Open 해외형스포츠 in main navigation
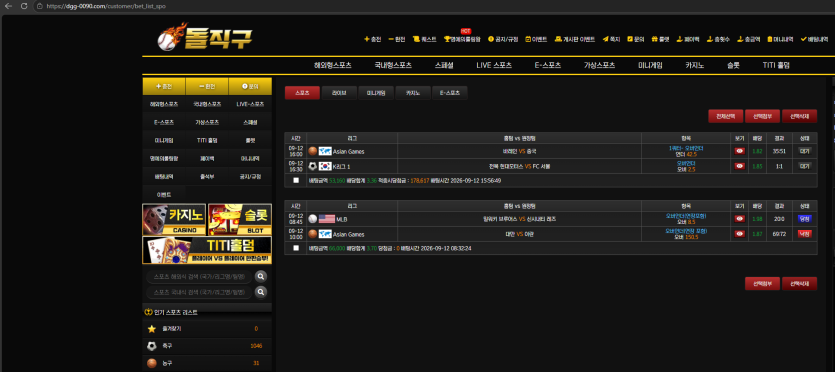 coord(333,65)
